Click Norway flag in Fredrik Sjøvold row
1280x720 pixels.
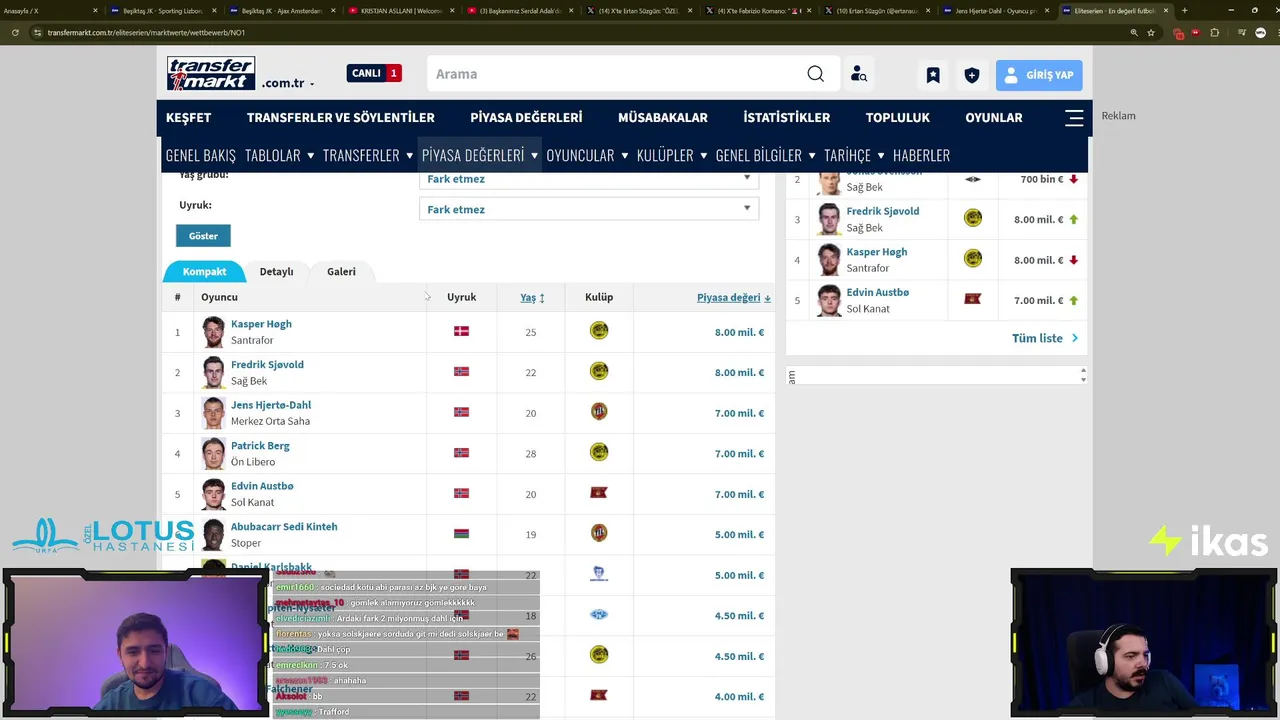pyautogui.click(x=461, y=372)
